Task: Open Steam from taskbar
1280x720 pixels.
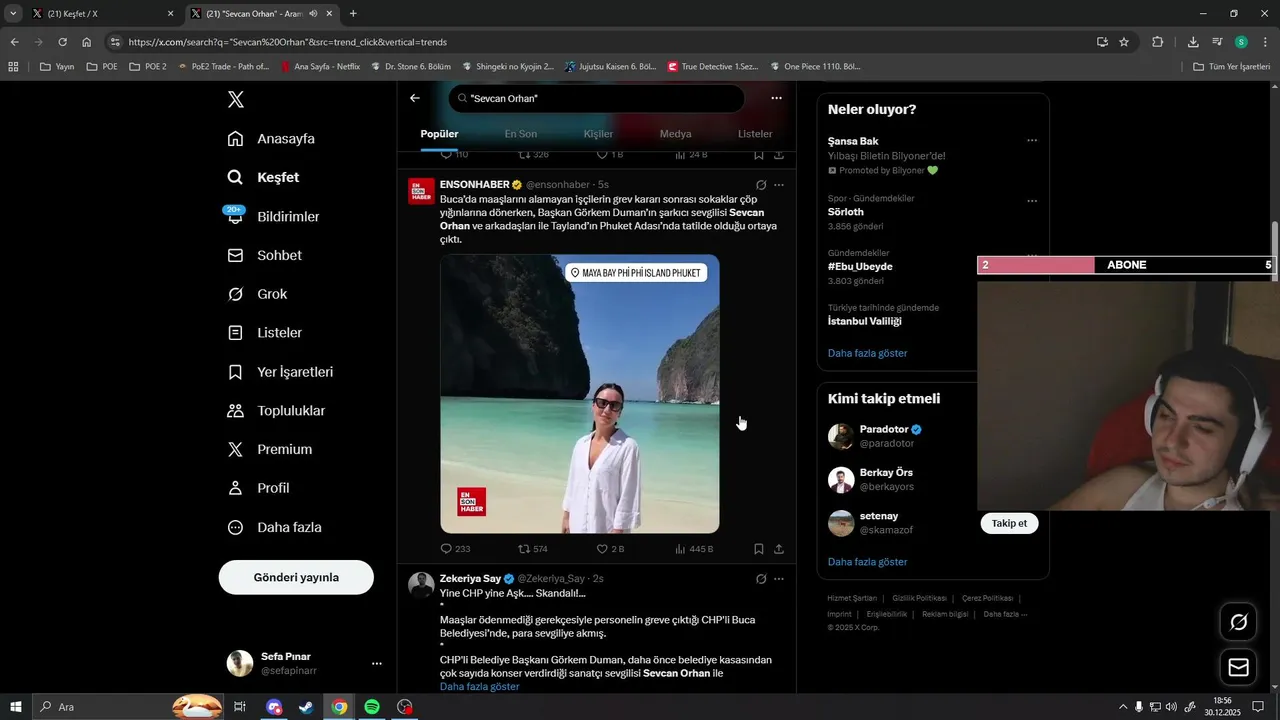Action: (x=305, y=707)
